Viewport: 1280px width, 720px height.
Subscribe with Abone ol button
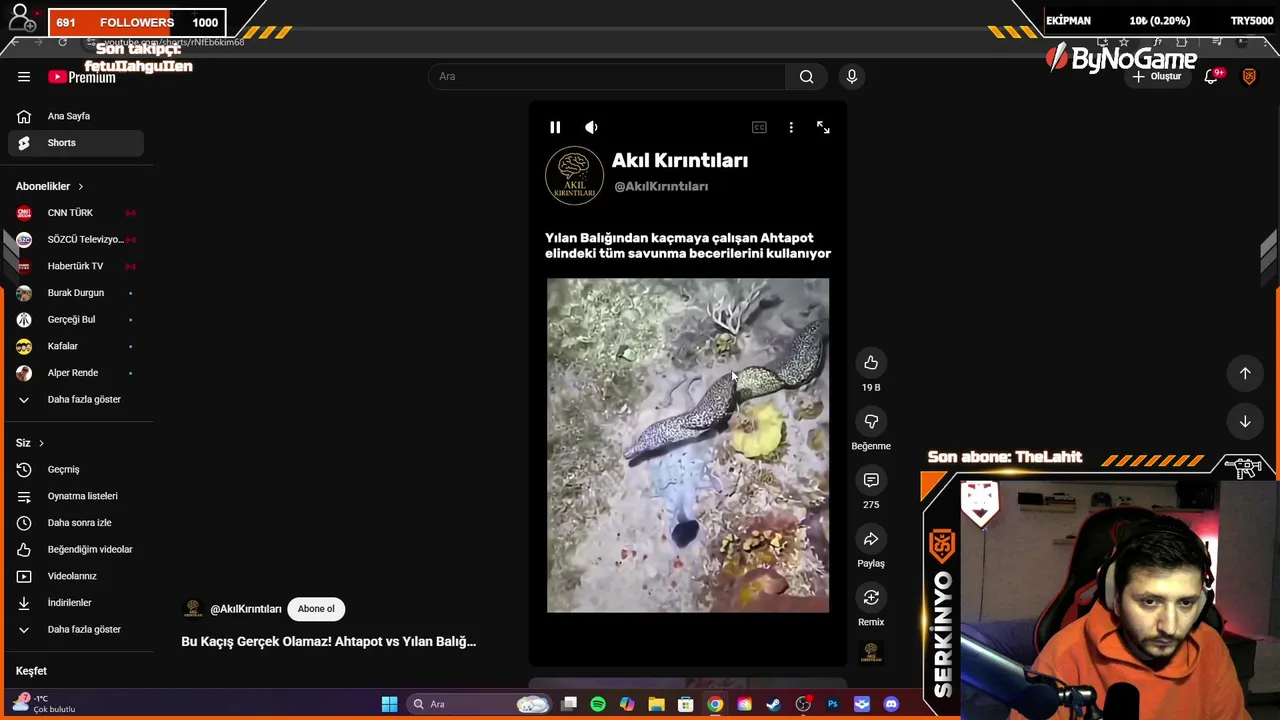click(316, 608)
